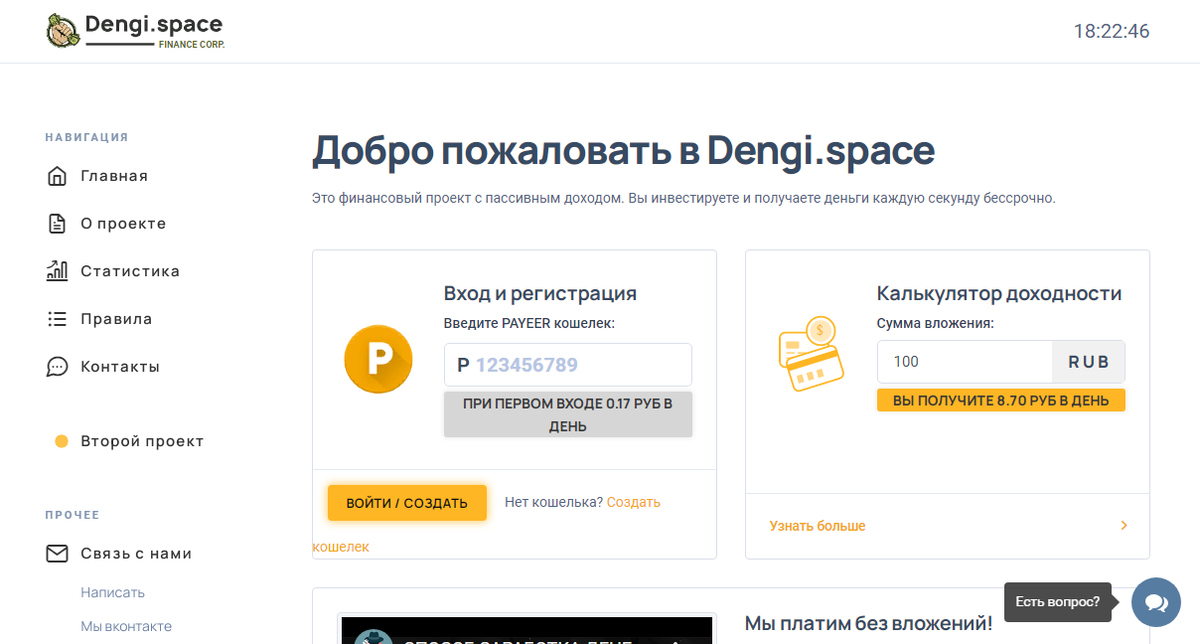Click the orange PAYEER coin icon
The width and height of the screenshot is (1200, 644).
378,359
